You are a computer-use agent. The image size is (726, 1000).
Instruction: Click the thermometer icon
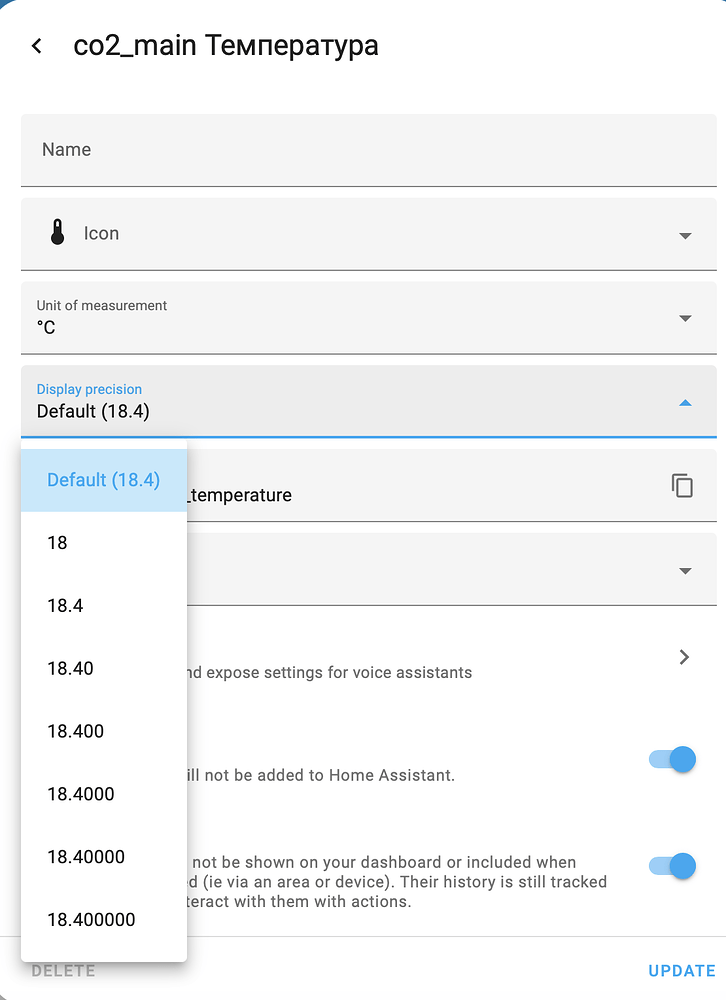point(57,233)
